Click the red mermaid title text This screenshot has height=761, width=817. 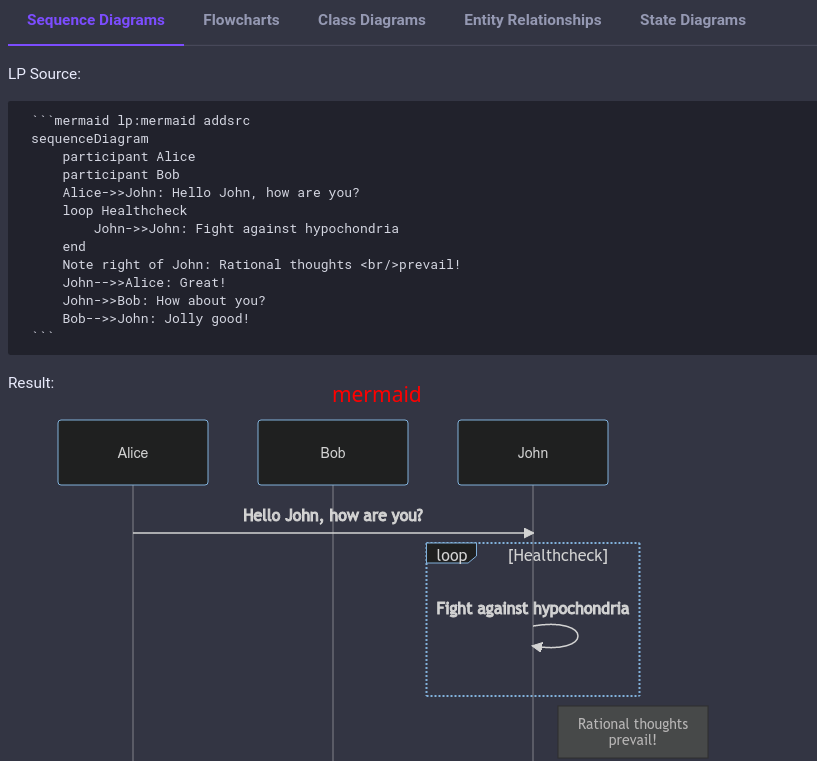point(376,394)
